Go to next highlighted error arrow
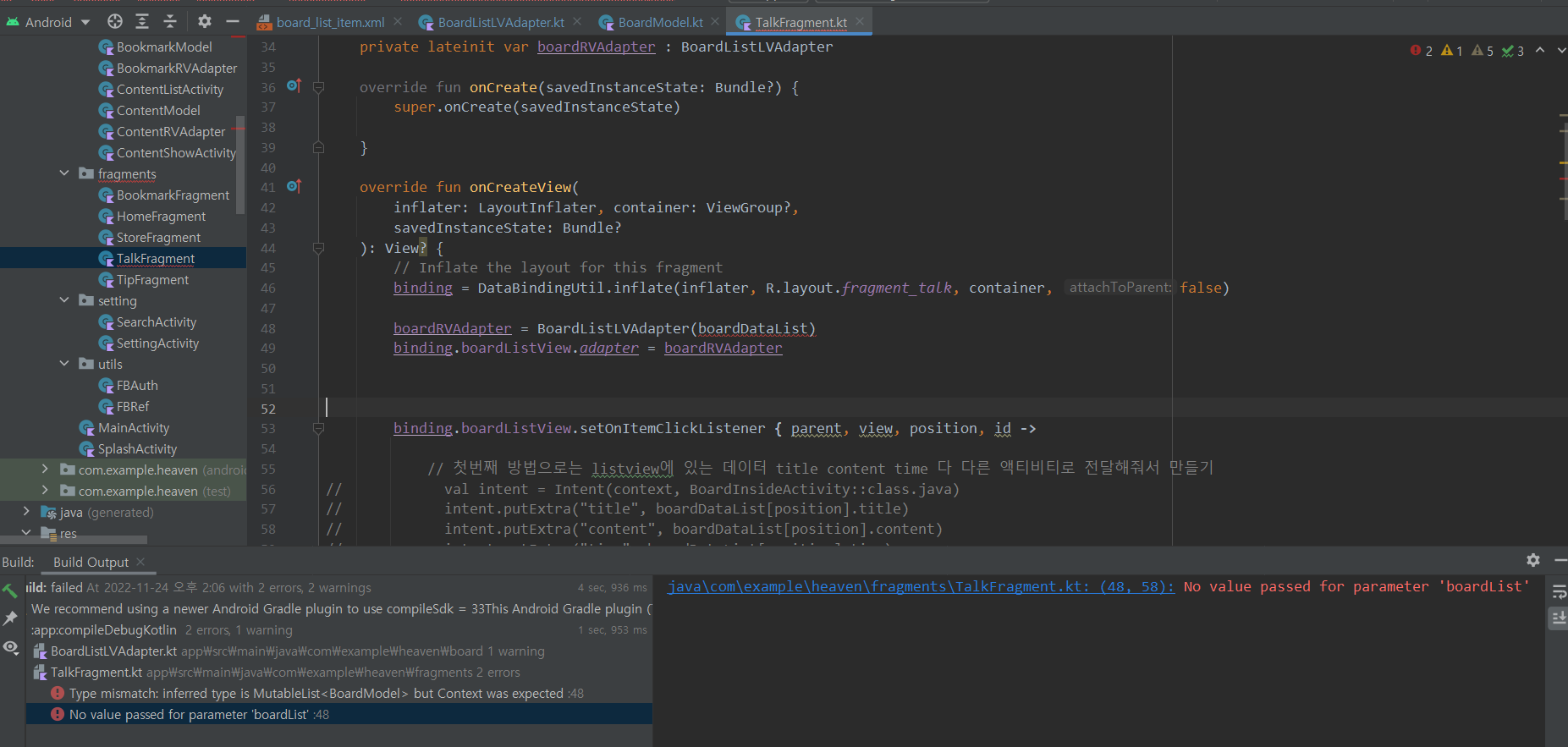Viewport: 1568px width, 747px height. [x=1561, y=51]
